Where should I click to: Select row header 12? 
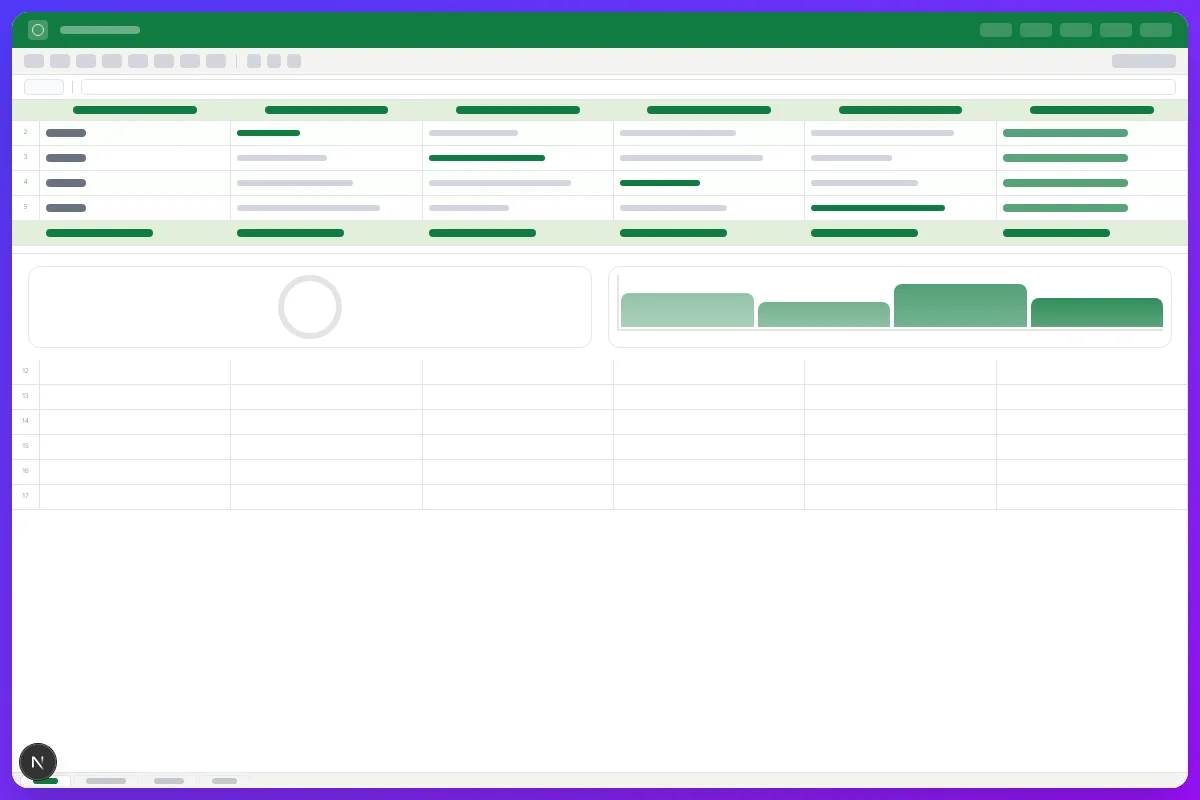tap(26, 372)
